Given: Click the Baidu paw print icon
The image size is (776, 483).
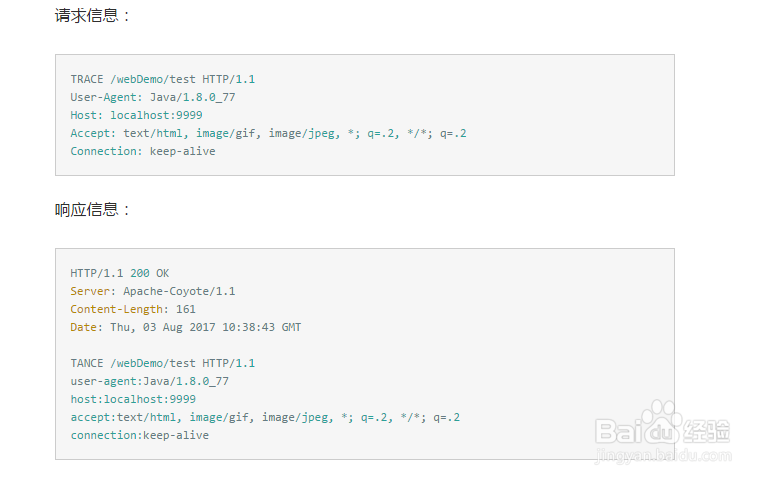Looking at the screenshot, I should pyautogui.click(x=660, y=418).
